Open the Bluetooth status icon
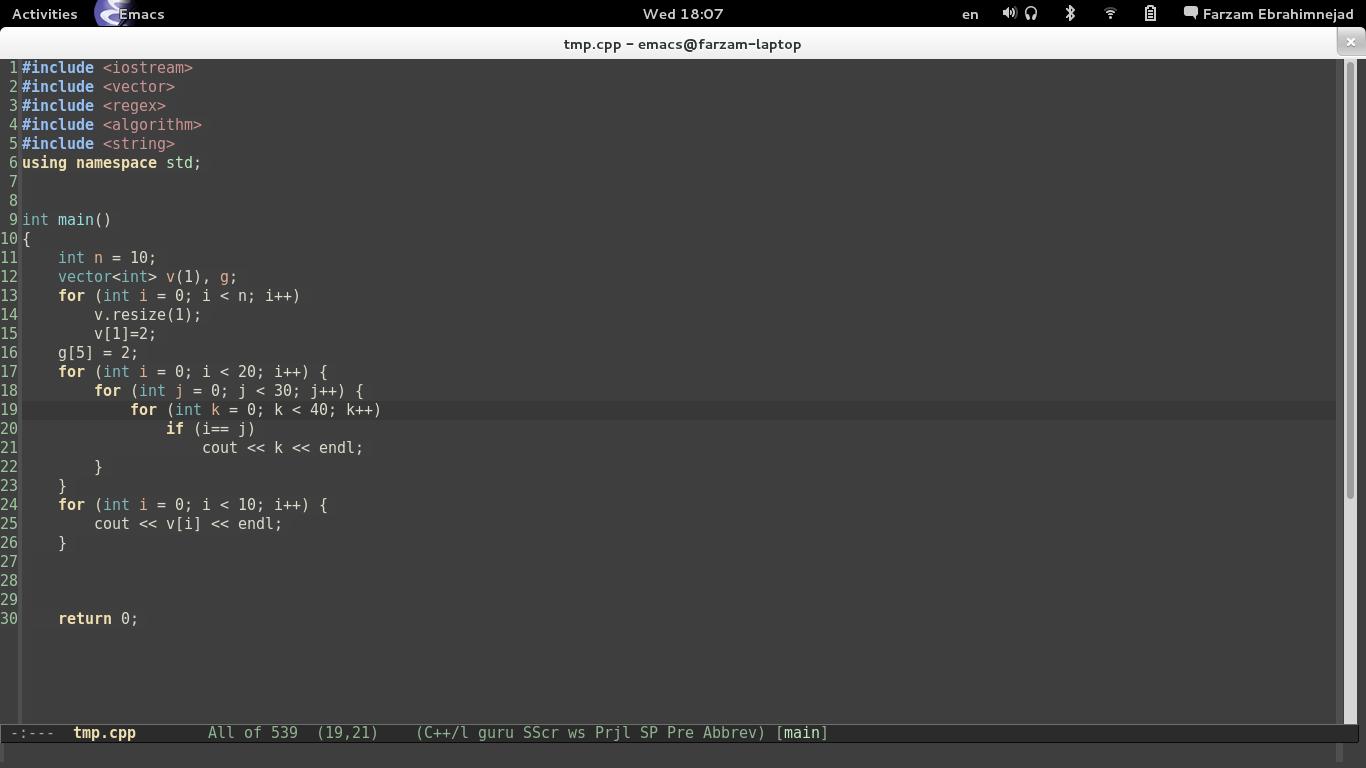 [1070, 14]
